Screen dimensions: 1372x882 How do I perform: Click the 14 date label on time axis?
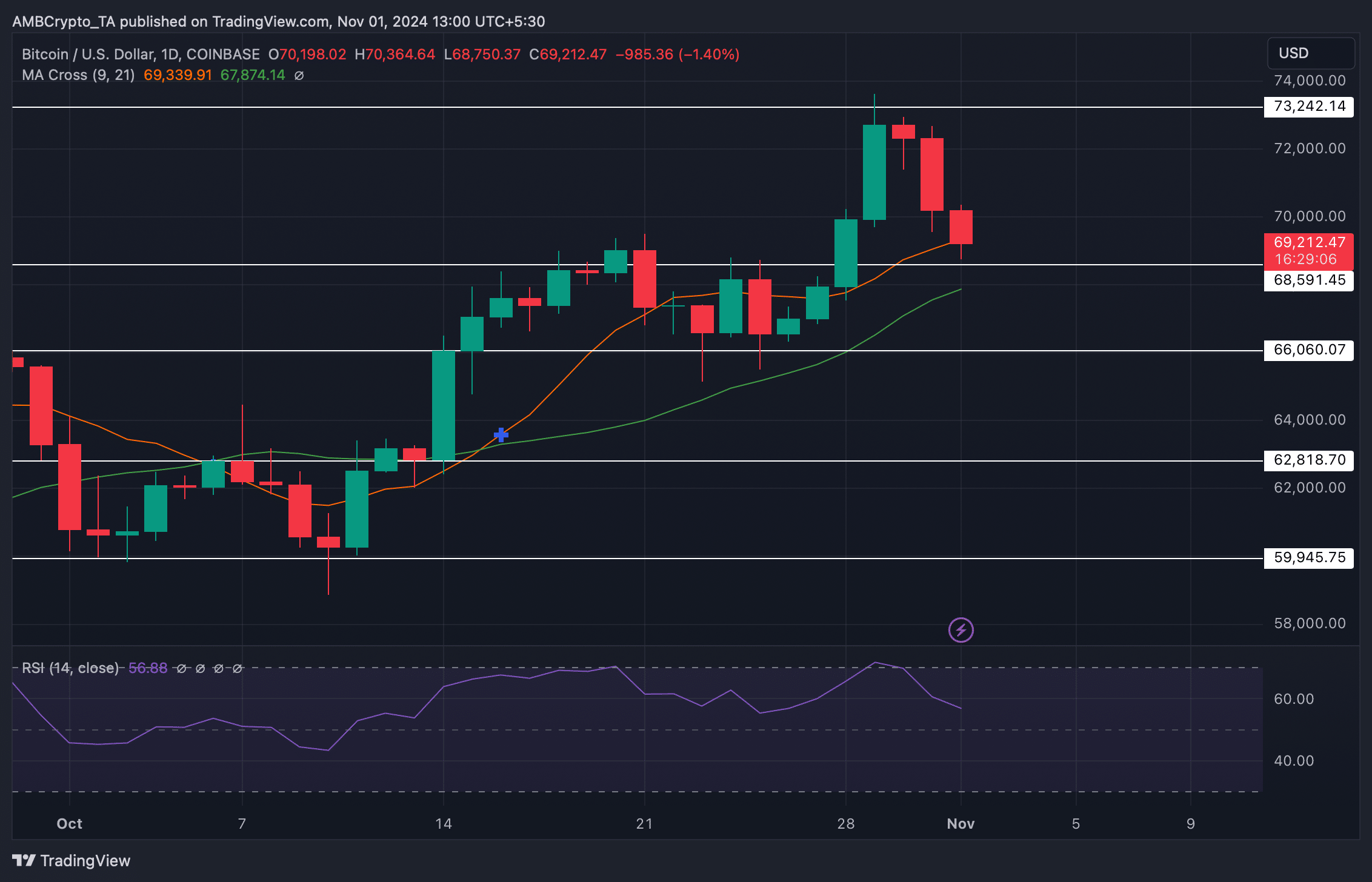coord(443,824)
